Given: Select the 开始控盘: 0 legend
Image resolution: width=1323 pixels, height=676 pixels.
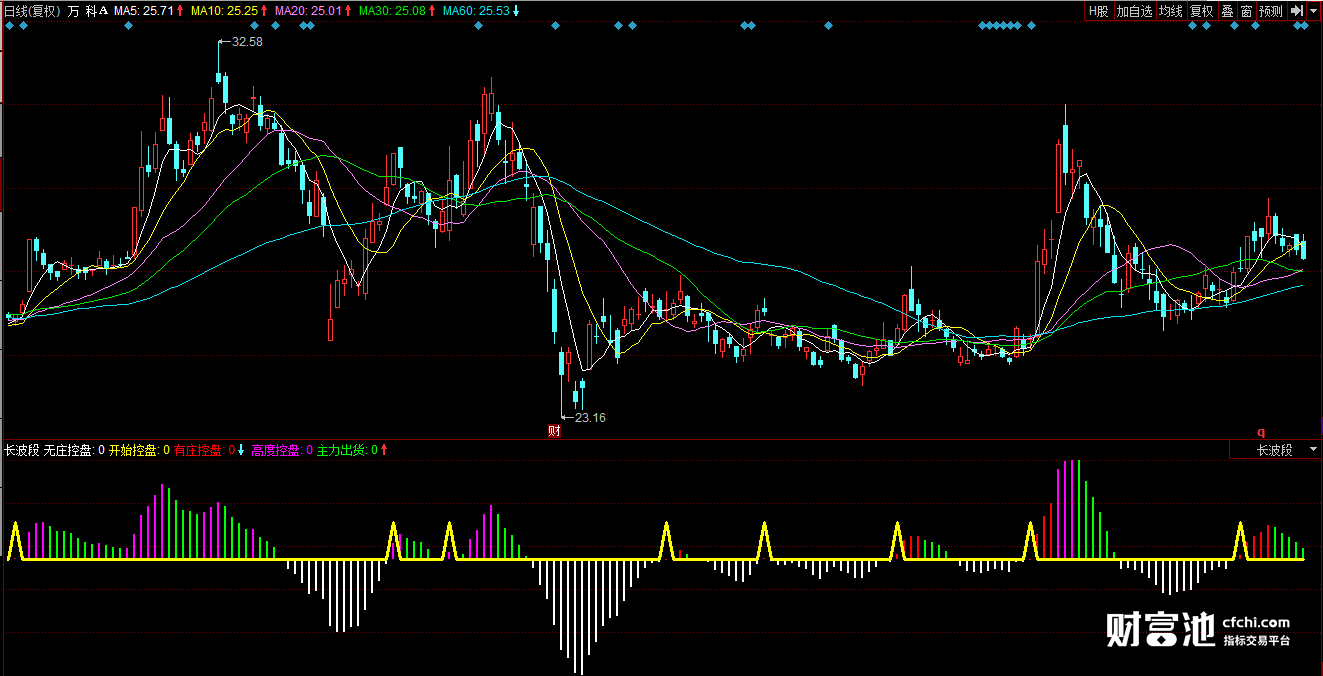Looking at the screenshot, I should click(139, 450).
